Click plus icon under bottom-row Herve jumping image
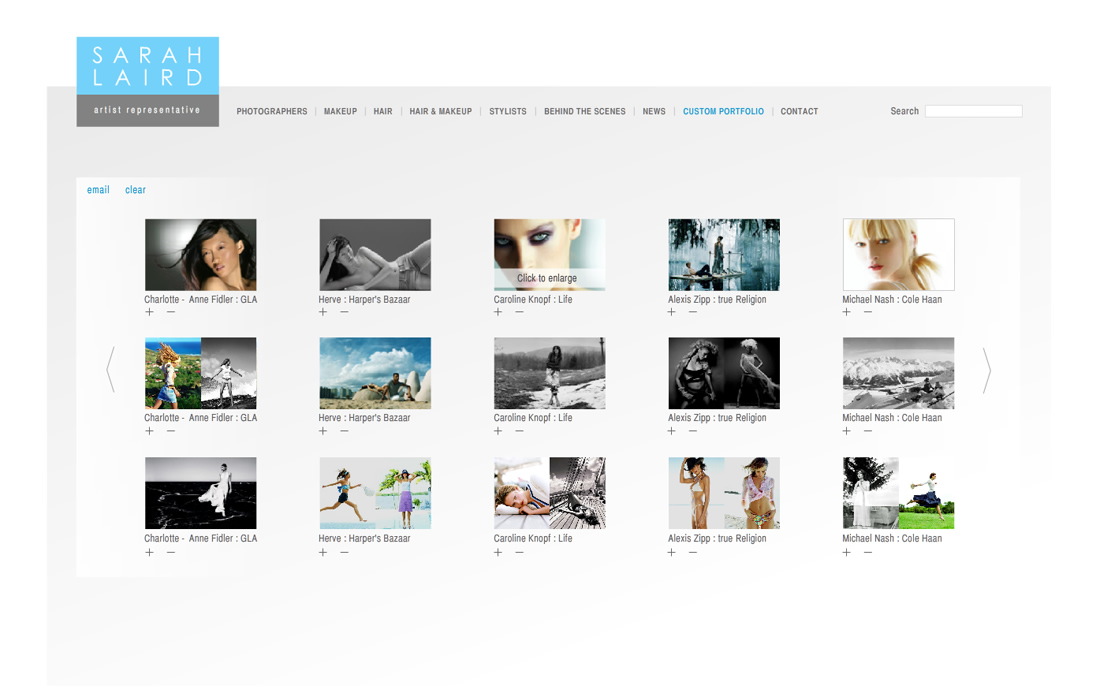This screenshot has width=1100, height=686. click(x=323, y=552)
